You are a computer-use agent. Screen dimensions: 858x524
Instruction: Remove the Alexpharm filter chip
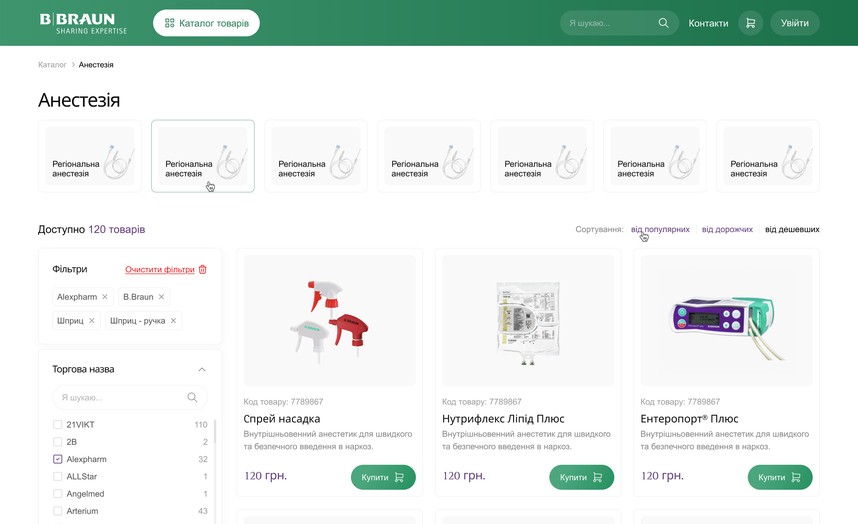coord(105,296)
